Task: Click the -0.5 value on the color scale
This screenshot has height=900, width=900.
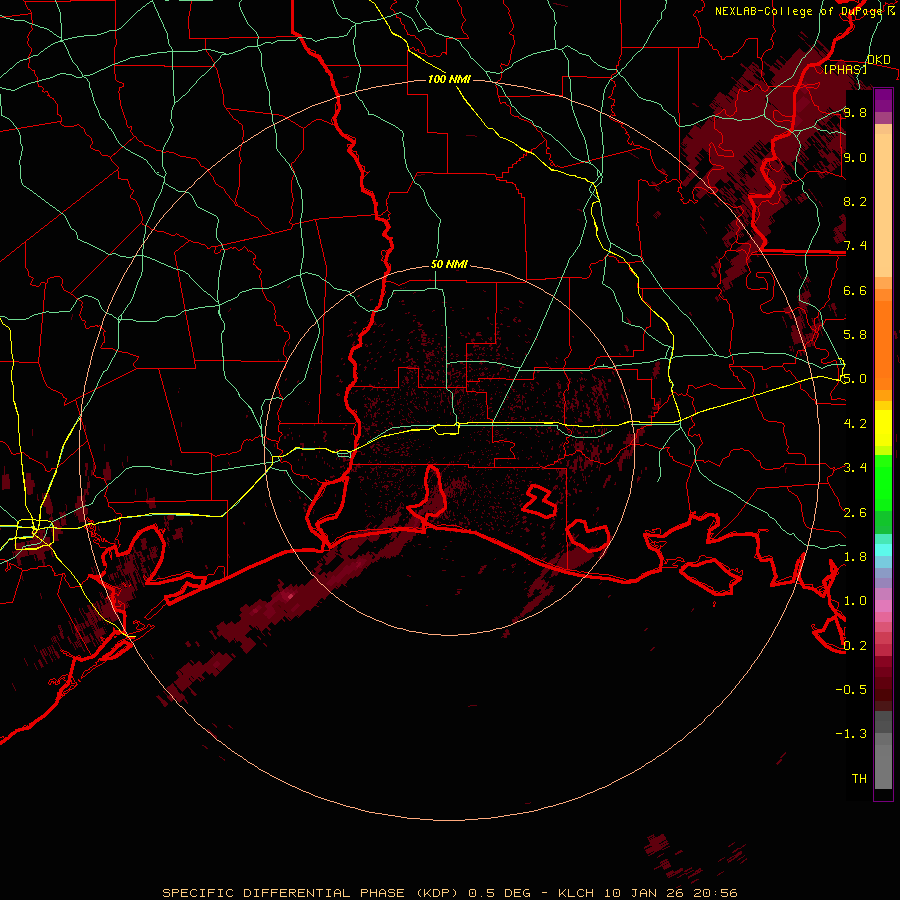Action: (x=851, y=690)
